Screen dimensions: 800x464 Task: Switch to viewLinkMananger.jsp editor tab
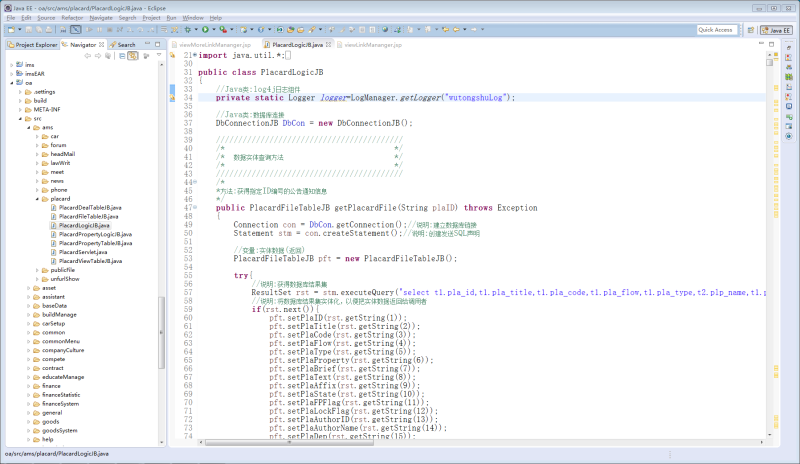pyautogui.click(x=369, y=45)
